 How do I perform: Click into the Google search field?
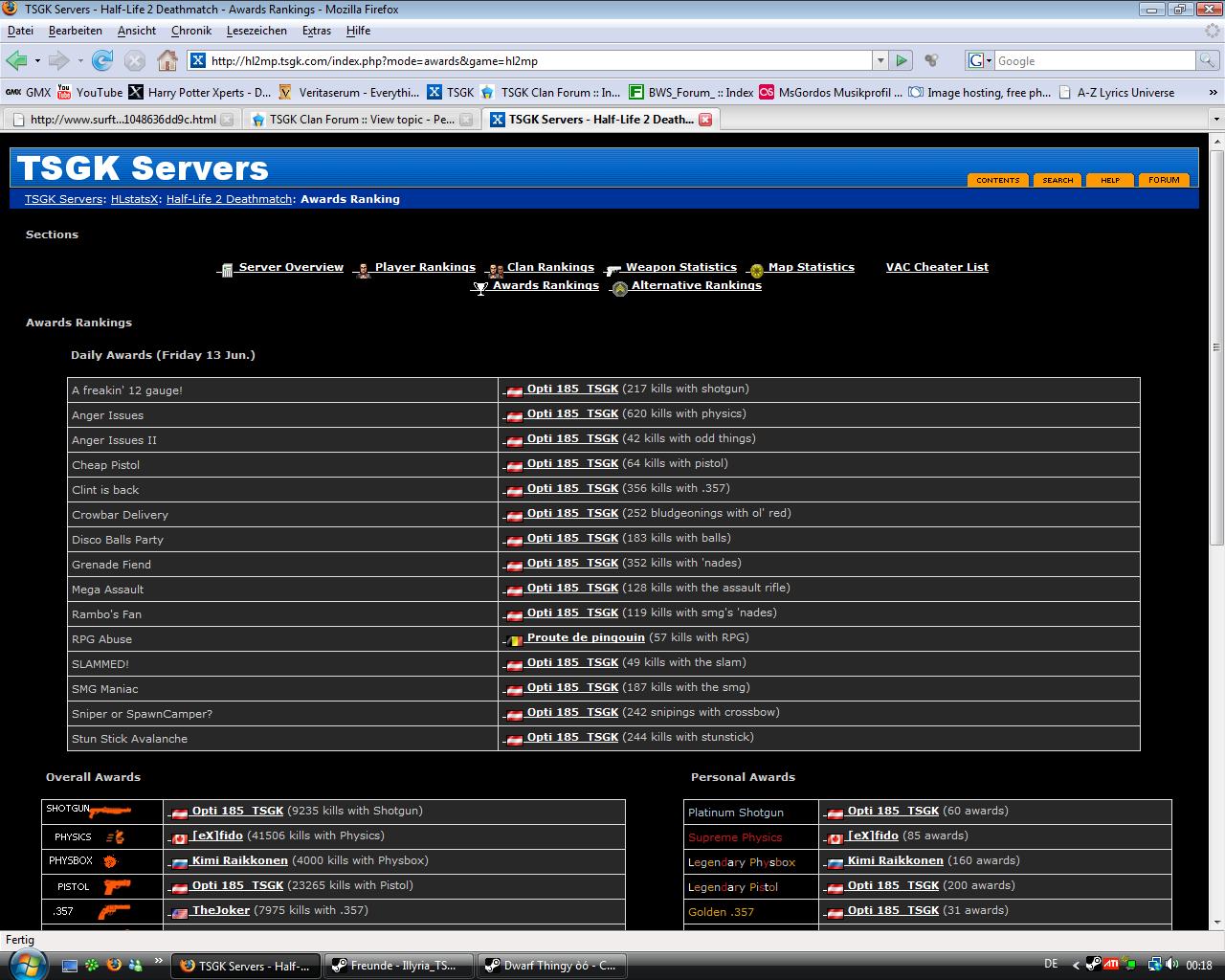[x=1094, y=60]
